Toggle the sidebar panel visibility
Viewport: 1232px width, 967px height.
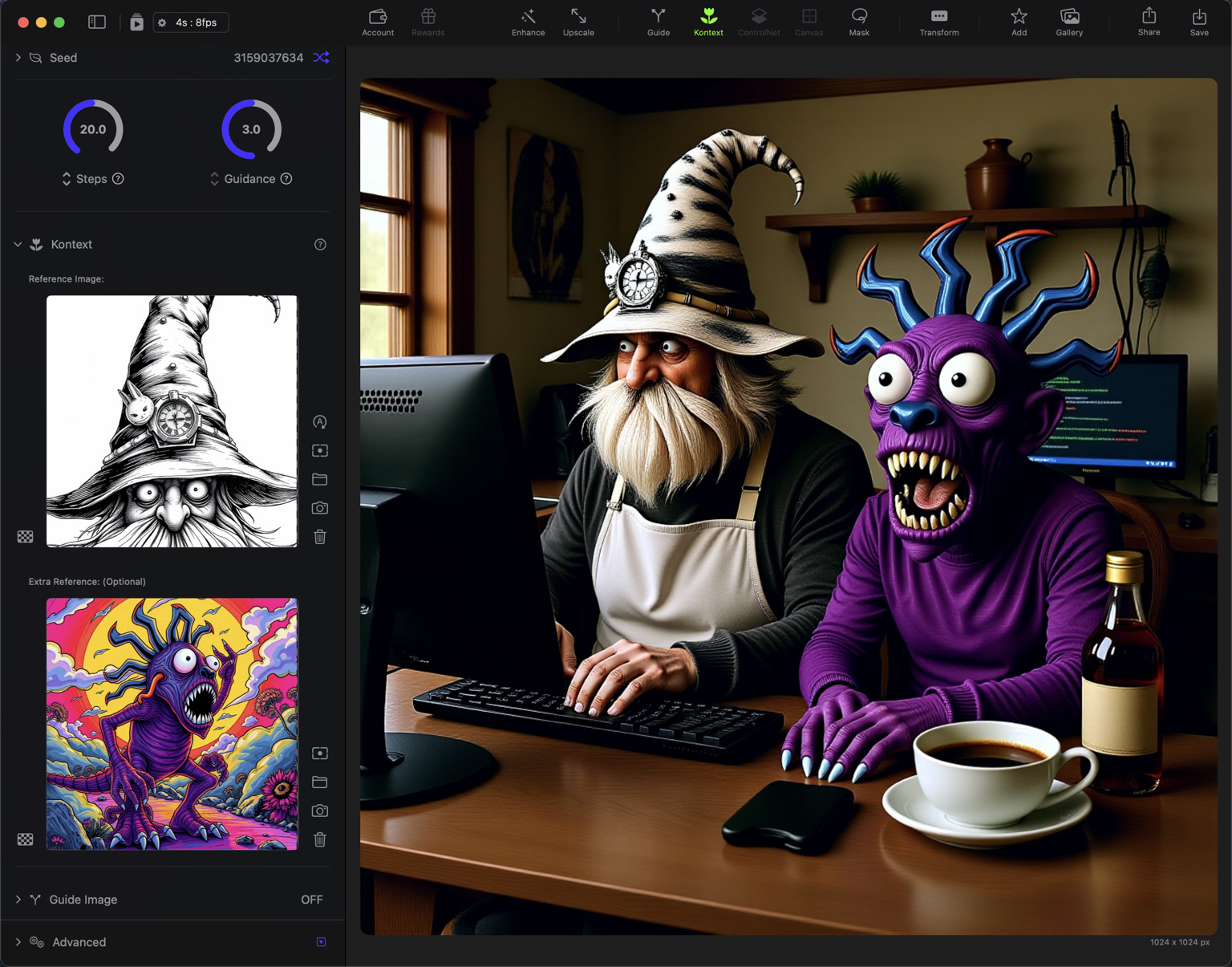[97, 22]
